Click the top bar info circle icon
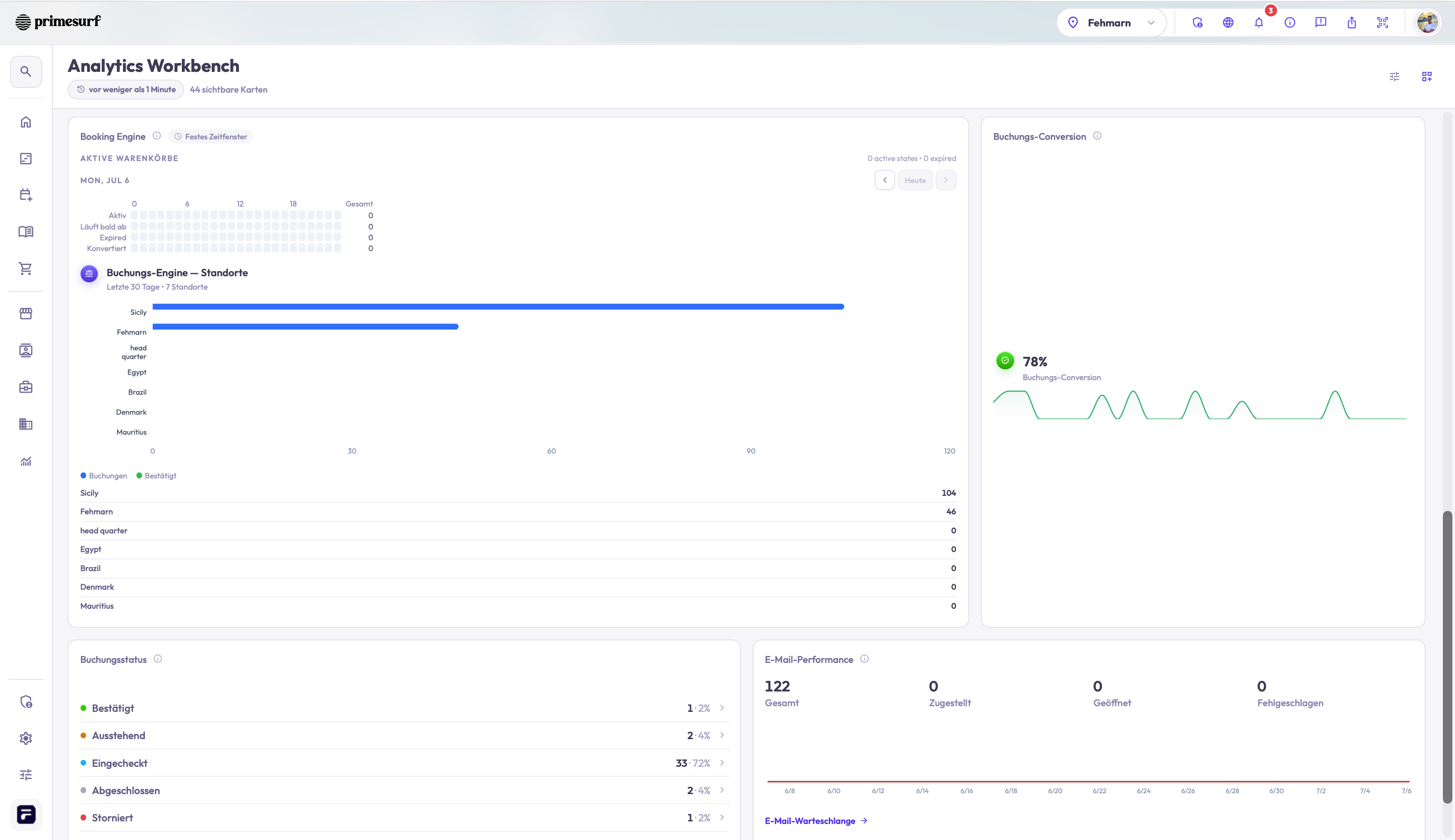 1290,23
